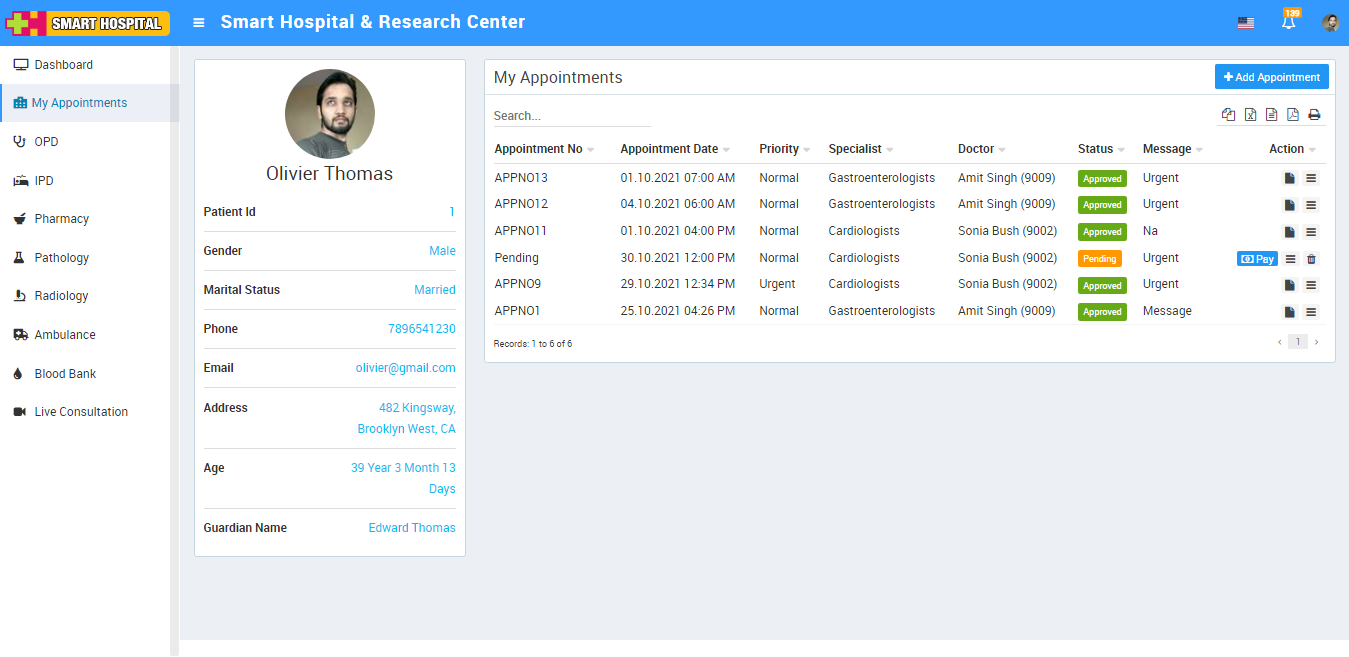Image resolution: width=1349 pixels, height=657 pixels.
Task: Click the Add Appointment button
Action: tap(1271, 77)
